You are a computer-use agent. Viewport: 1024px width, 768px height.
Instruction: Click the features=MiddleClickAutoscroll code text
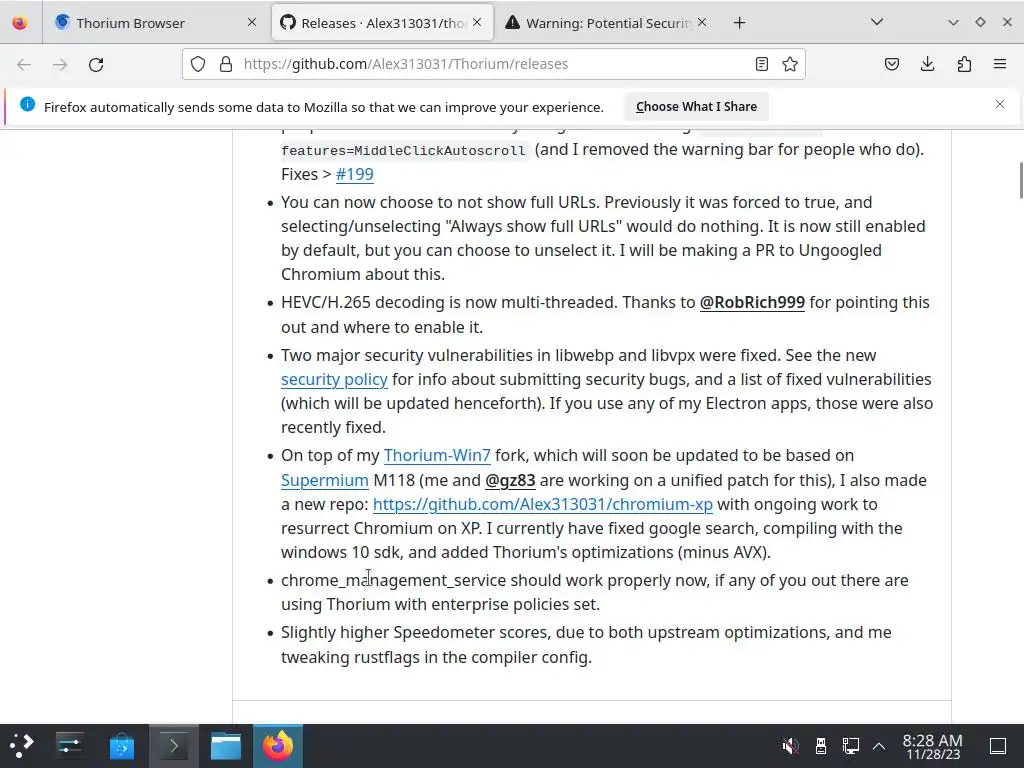point(404,151)
